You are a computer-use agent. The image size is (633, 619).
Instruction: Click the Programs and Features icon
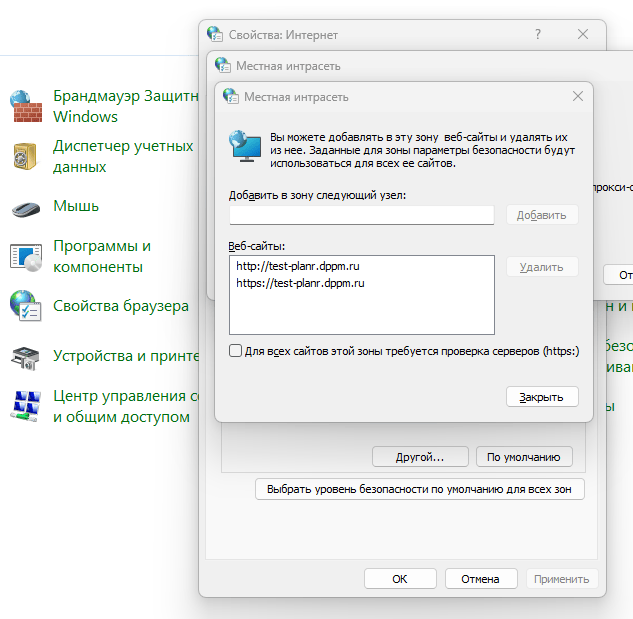pyautogui.click(x=25, y=257)
